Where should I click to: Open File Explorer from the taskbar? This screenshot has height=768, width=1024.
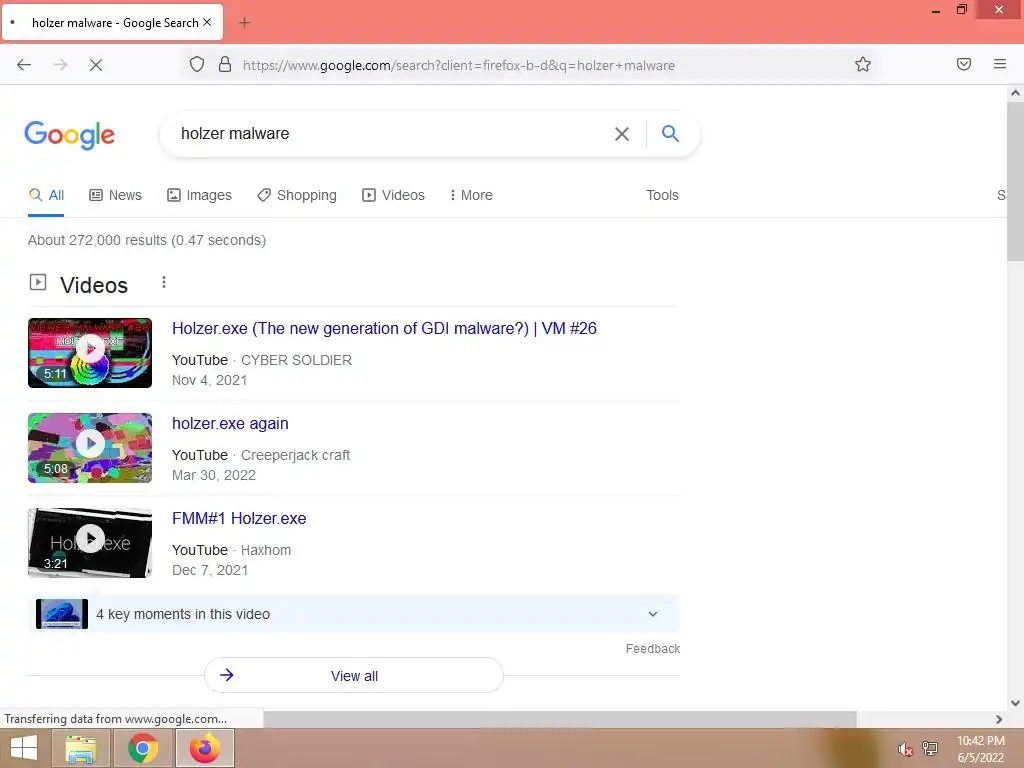[81, 748]
